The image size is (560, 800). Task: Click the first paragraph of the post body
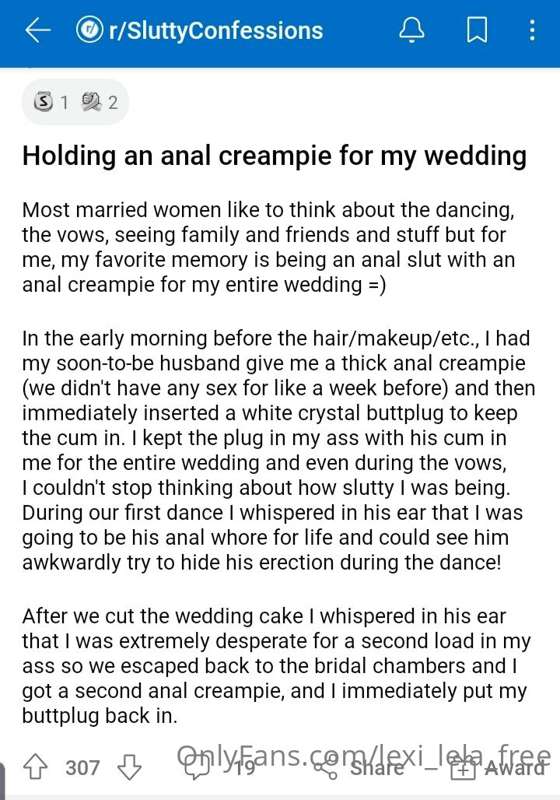(x=268, y=247)
